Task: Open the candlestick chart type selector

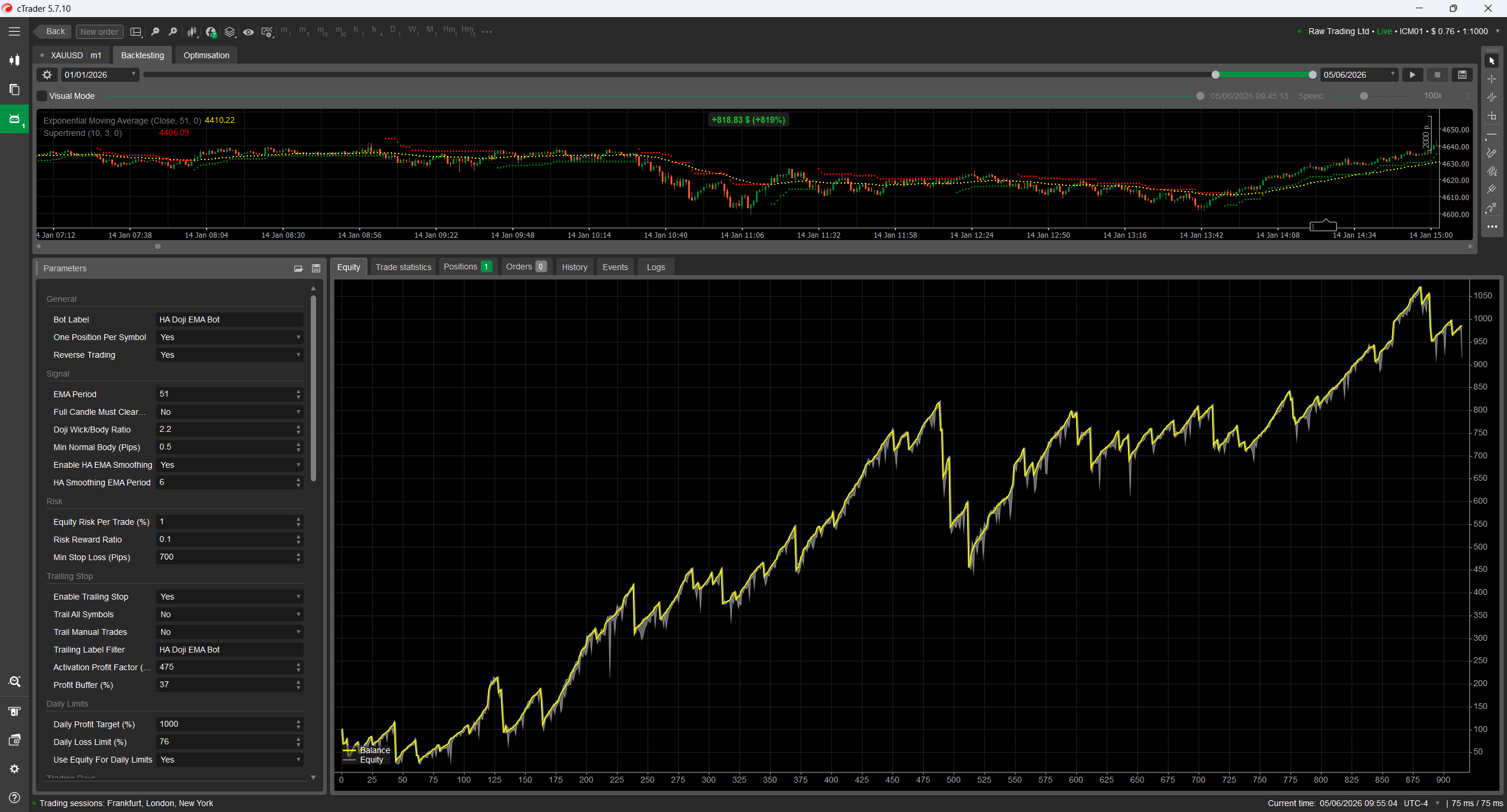Action: point(192,32)
